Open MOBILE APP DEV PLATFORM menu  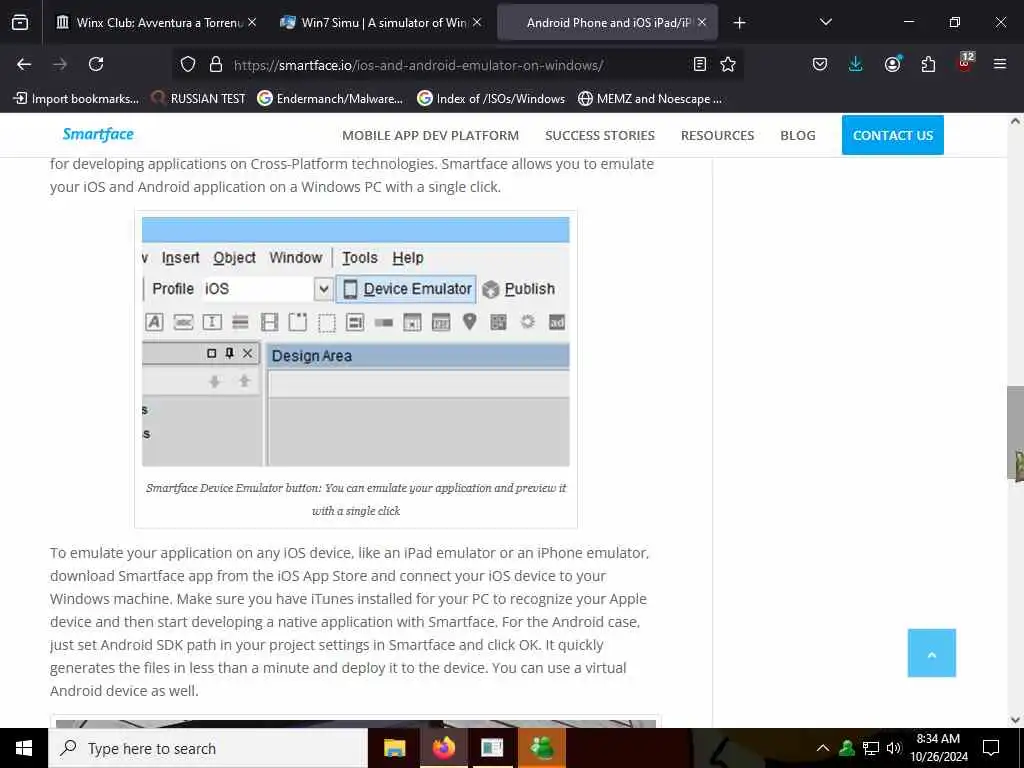(430, 135)
